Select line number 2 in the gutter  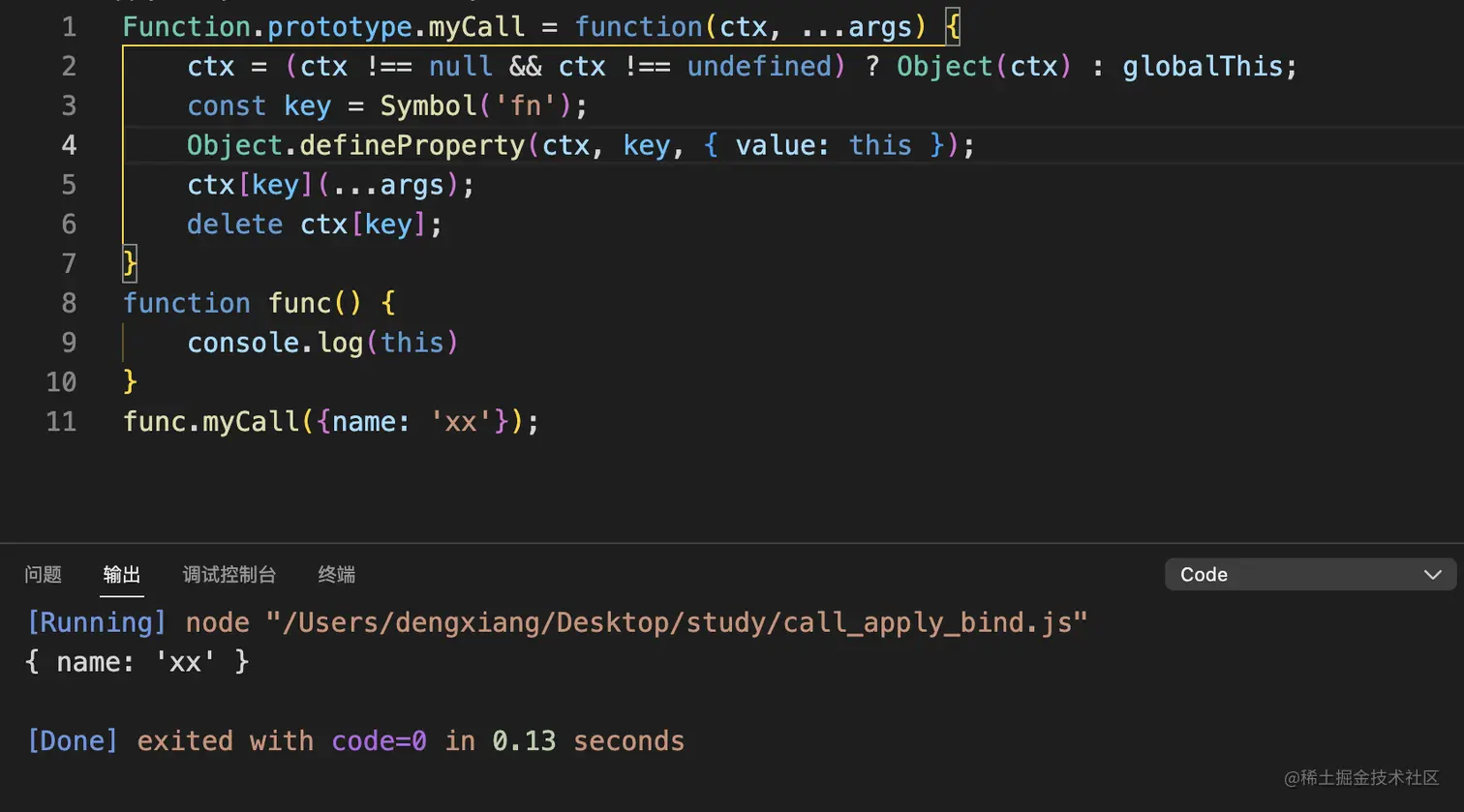click(69, 66)
